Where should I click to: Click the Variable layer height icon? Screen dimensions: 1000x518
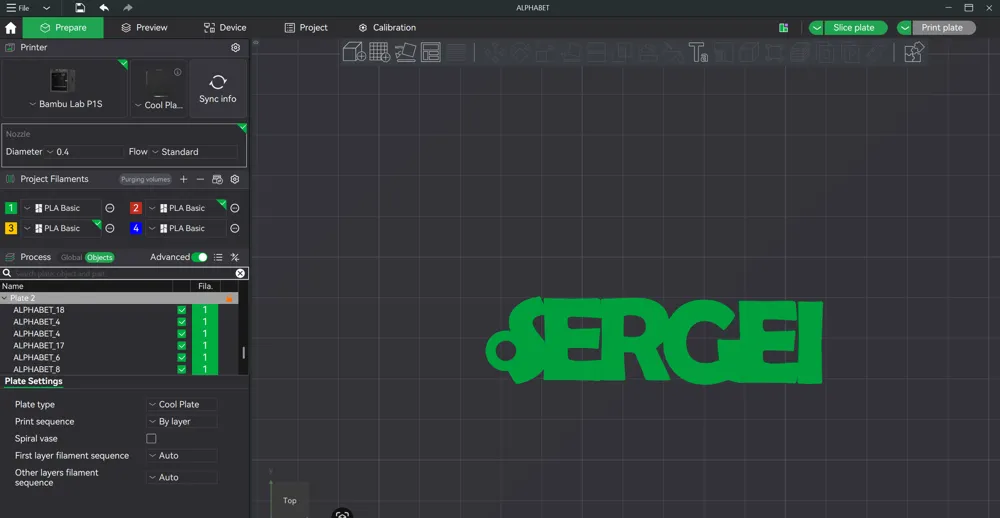455,52
